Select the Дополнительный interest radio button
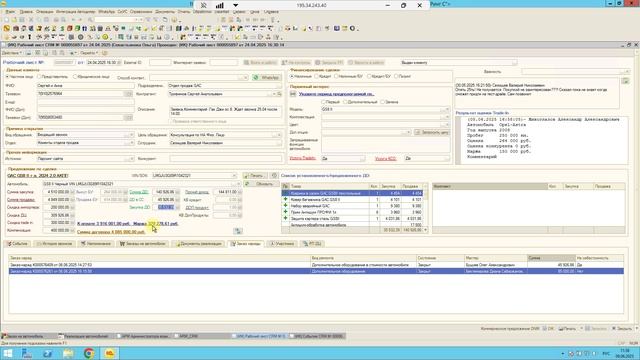 click(346, 102)
